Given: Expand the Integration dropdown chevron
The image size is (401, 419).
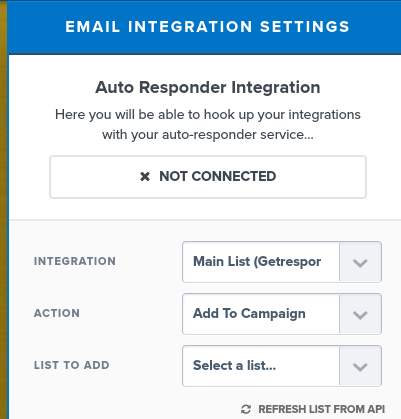Looking at the screenshot, I should 360,262.
